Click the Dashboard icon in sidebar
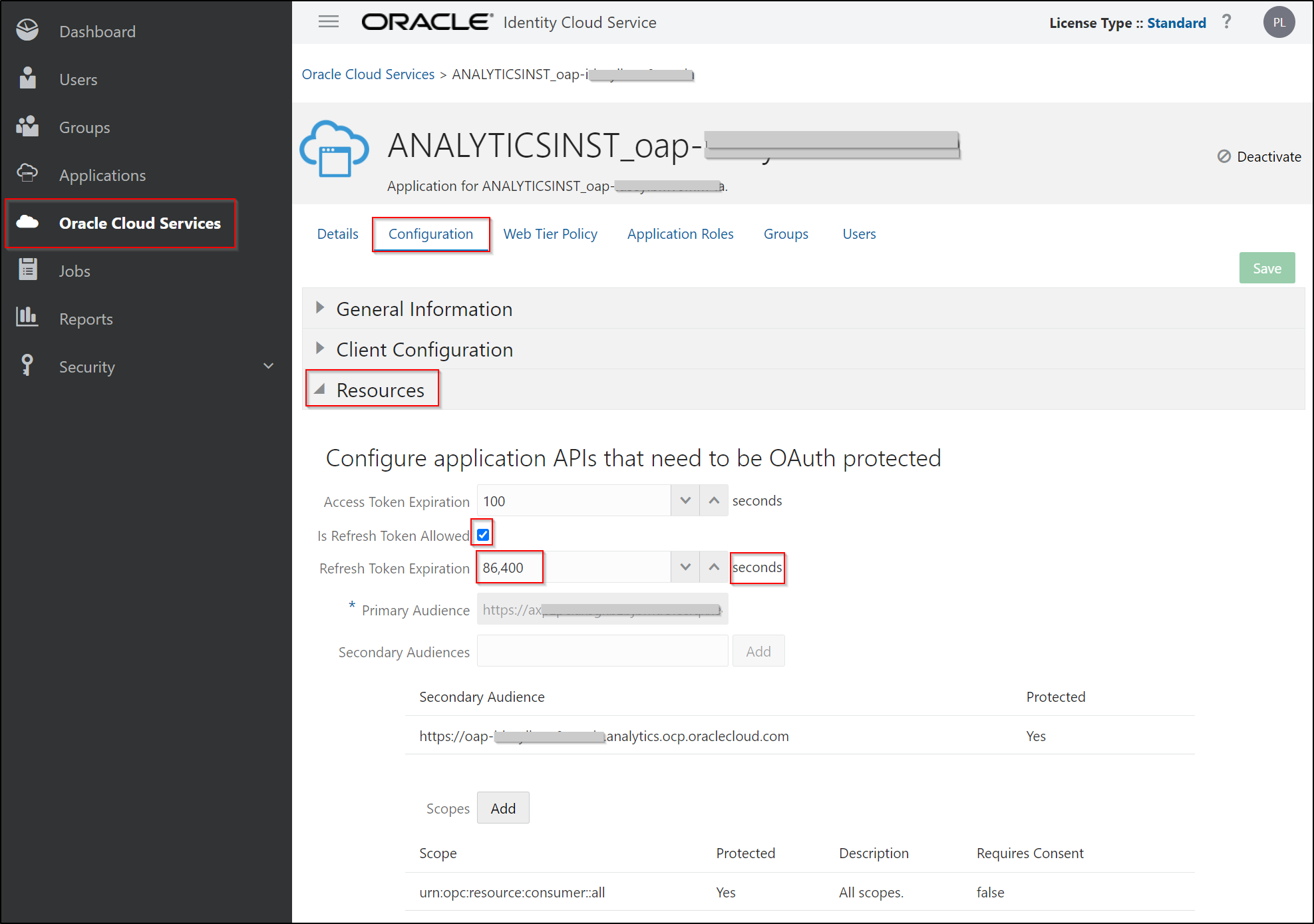This screenshot has width=1314, height=924. [27, 31]
